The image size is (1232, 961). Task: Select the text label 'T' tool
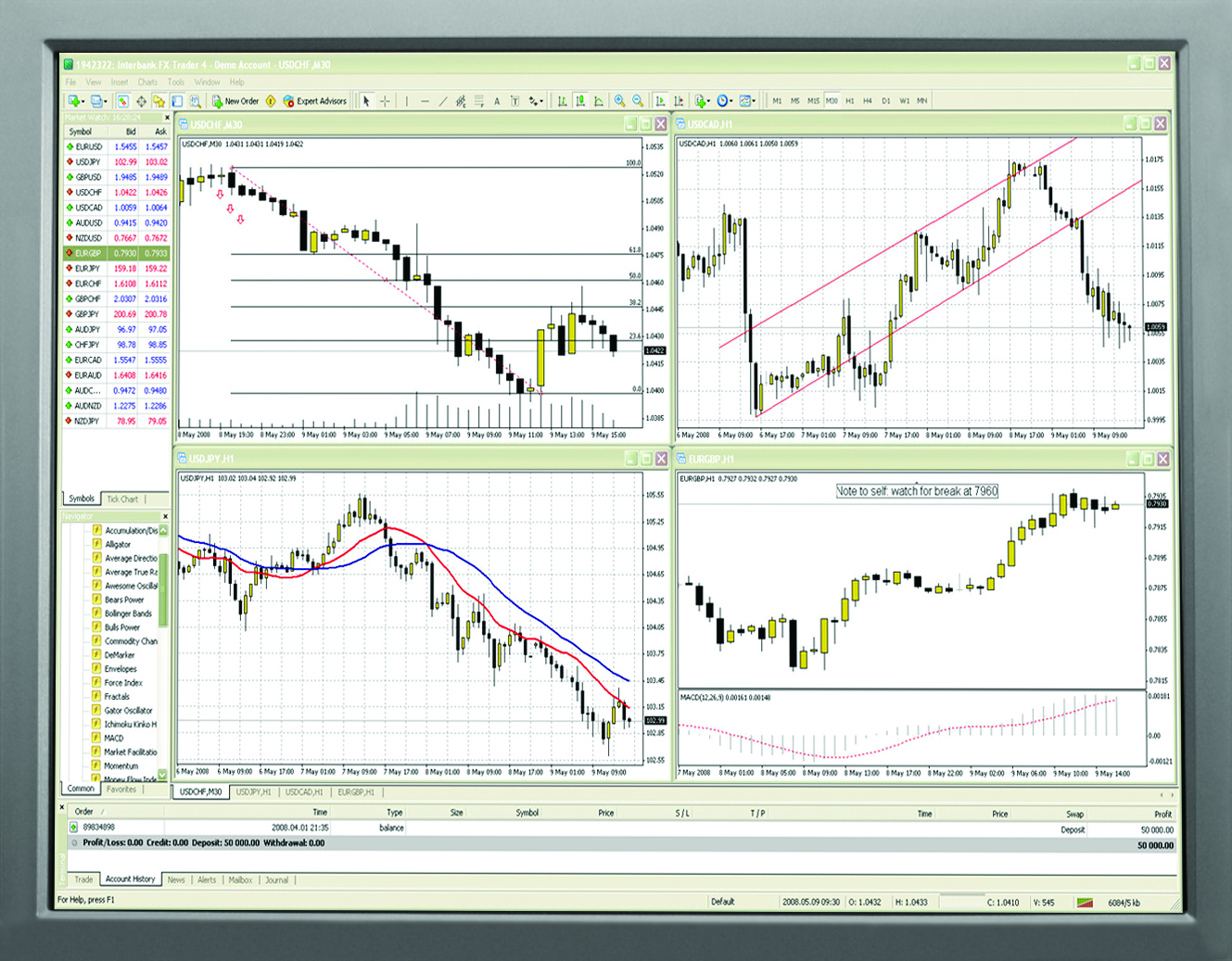[514, 101]
